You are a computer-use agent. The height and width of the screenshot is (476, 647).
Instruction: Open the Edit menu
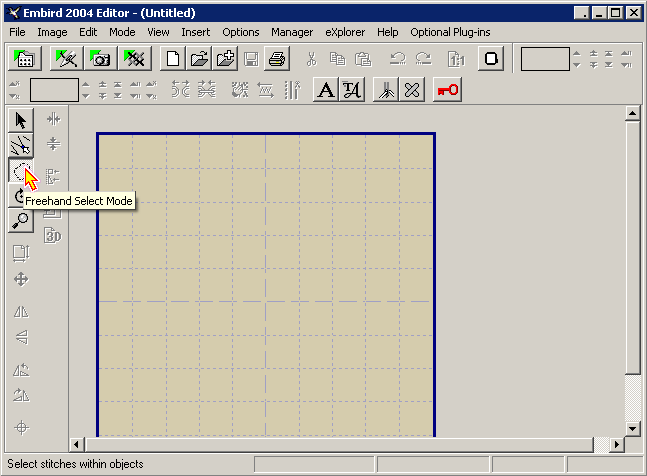88,32
